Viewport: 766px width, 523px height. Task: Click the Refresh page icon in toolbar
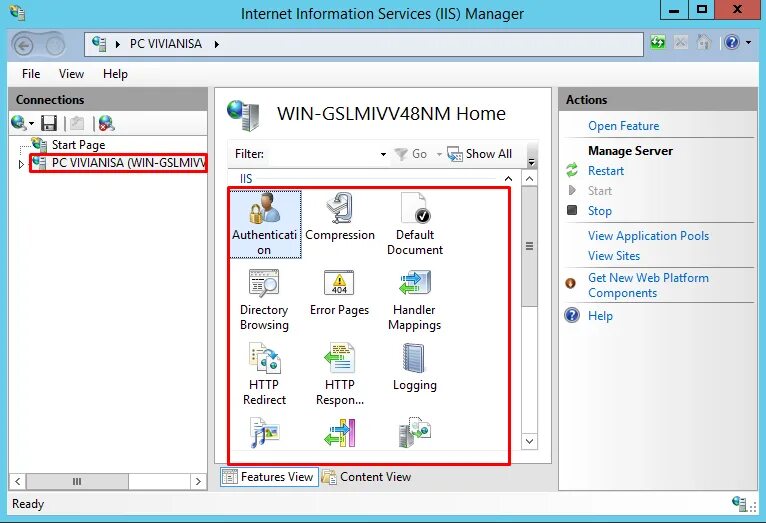[x=658, y=43]
